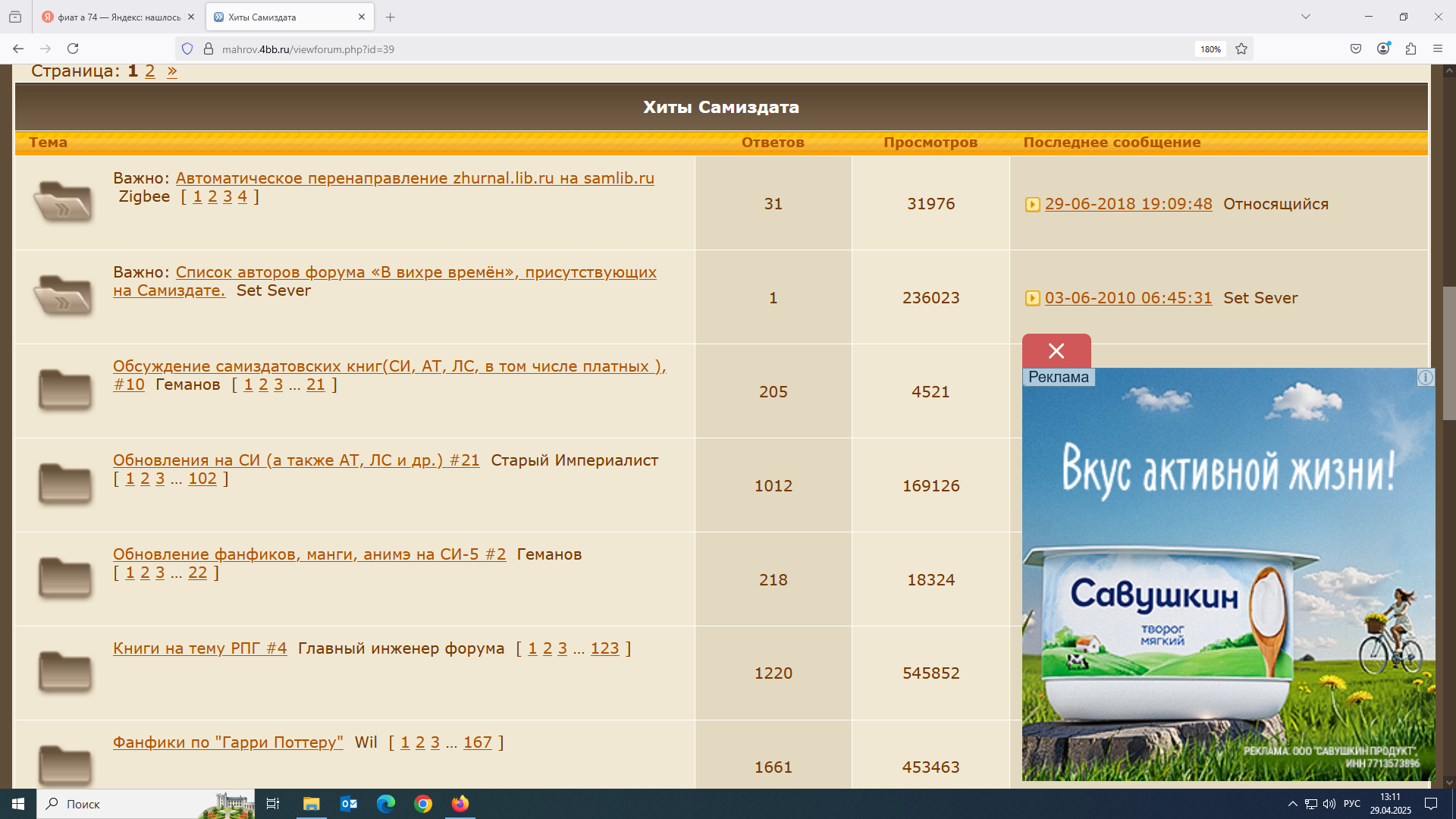Image resolution: width=1456 pixels, height=819 pixels.
Task: Open the Список авторов форума topic
Action: [384, 281]
